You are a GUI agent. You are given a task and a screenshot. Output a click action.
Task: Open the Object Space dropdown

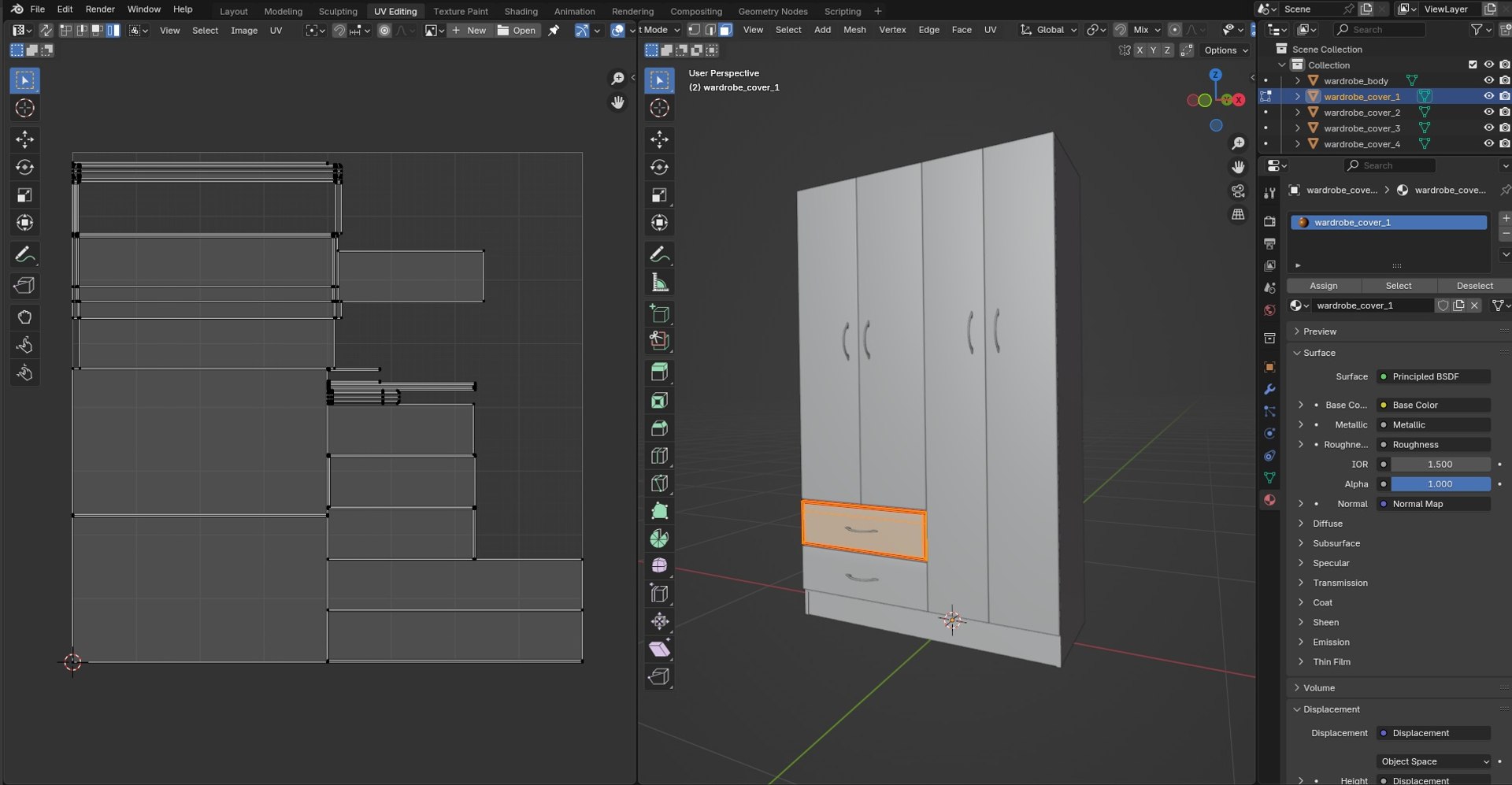(1434, 761)
